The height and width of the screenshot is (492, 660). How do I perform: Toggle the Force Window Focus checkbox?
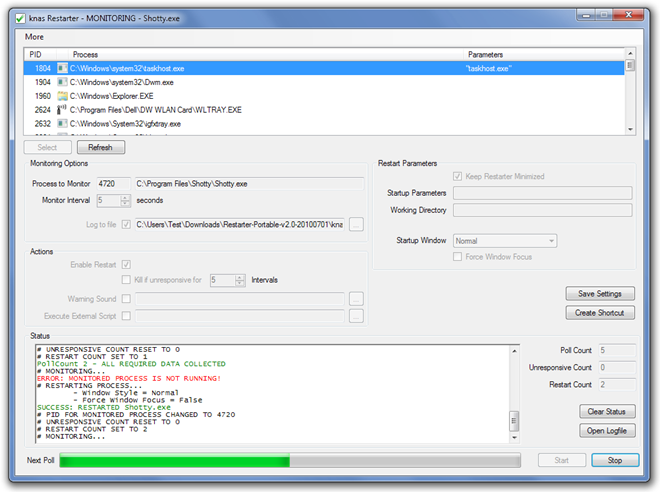(457, 256)
